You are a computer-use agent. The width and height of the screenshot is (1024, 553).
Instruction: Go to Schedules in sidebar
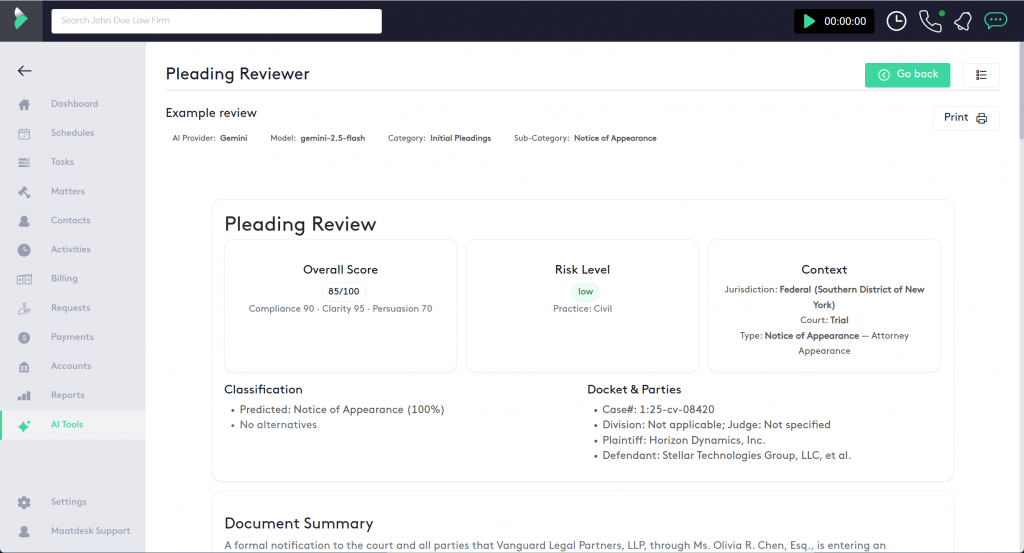click(x=72, y=133)
